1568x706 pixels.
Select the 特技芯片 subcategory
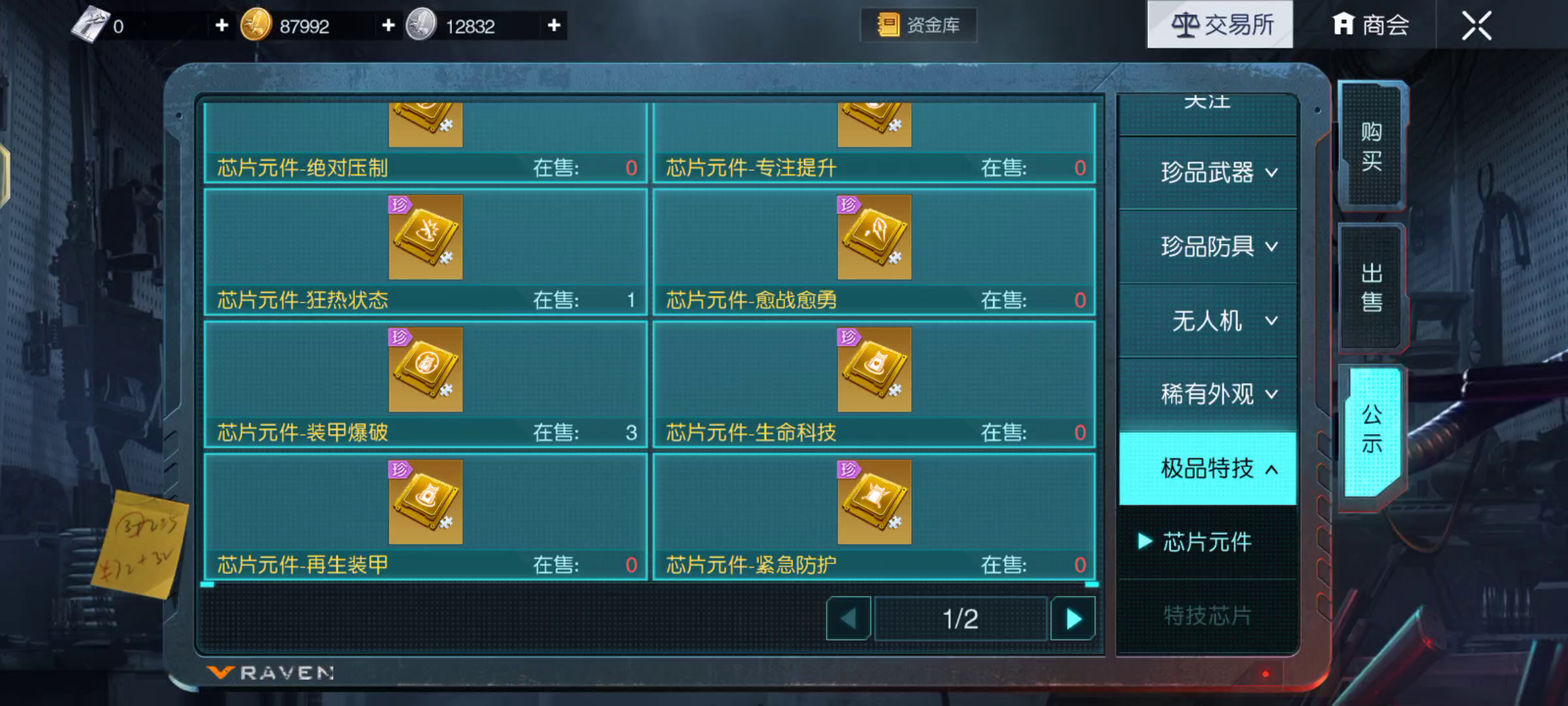(1207, 616)
